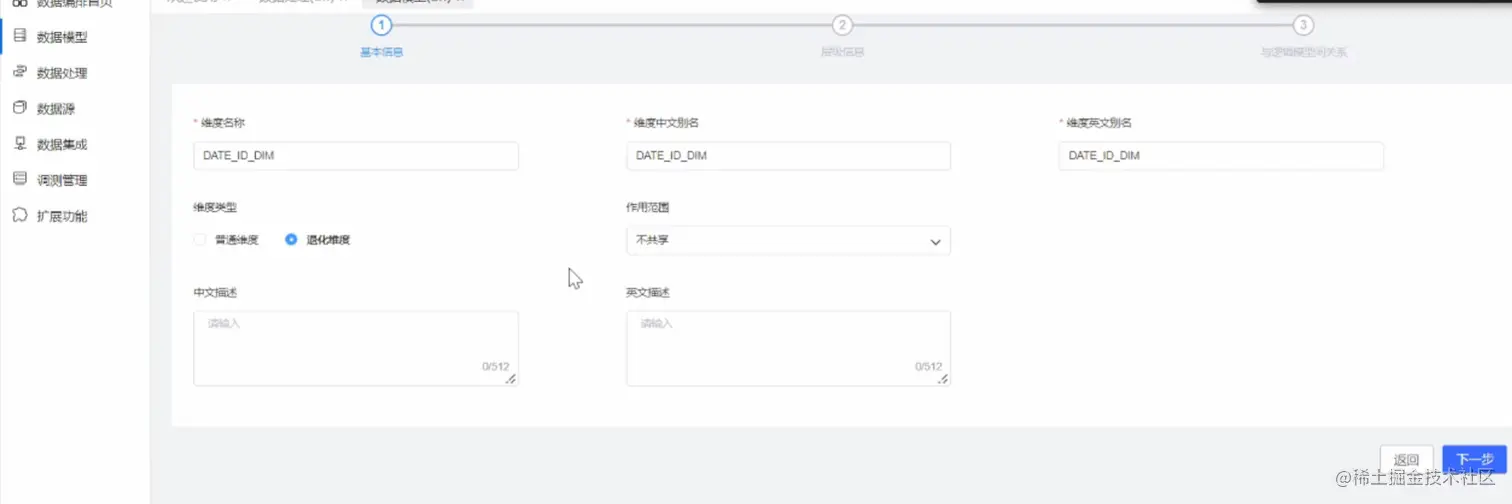This screenshot has height=504, width=1512.
Task: Click the step 1 circle 基本信息
Action: [x=381, y=25]
